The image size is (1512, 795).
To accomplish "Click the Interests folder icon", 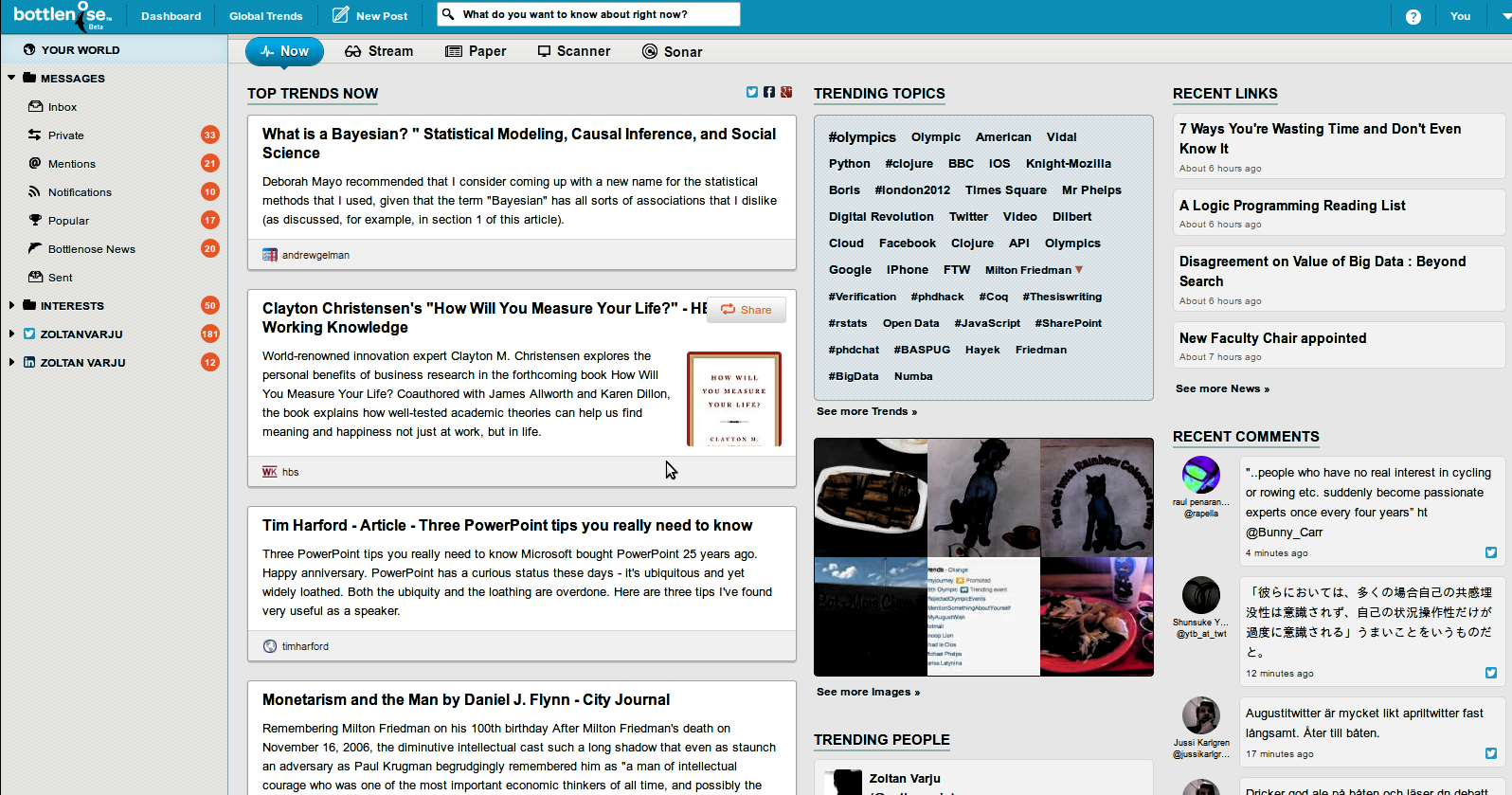I will pos(29,305).
